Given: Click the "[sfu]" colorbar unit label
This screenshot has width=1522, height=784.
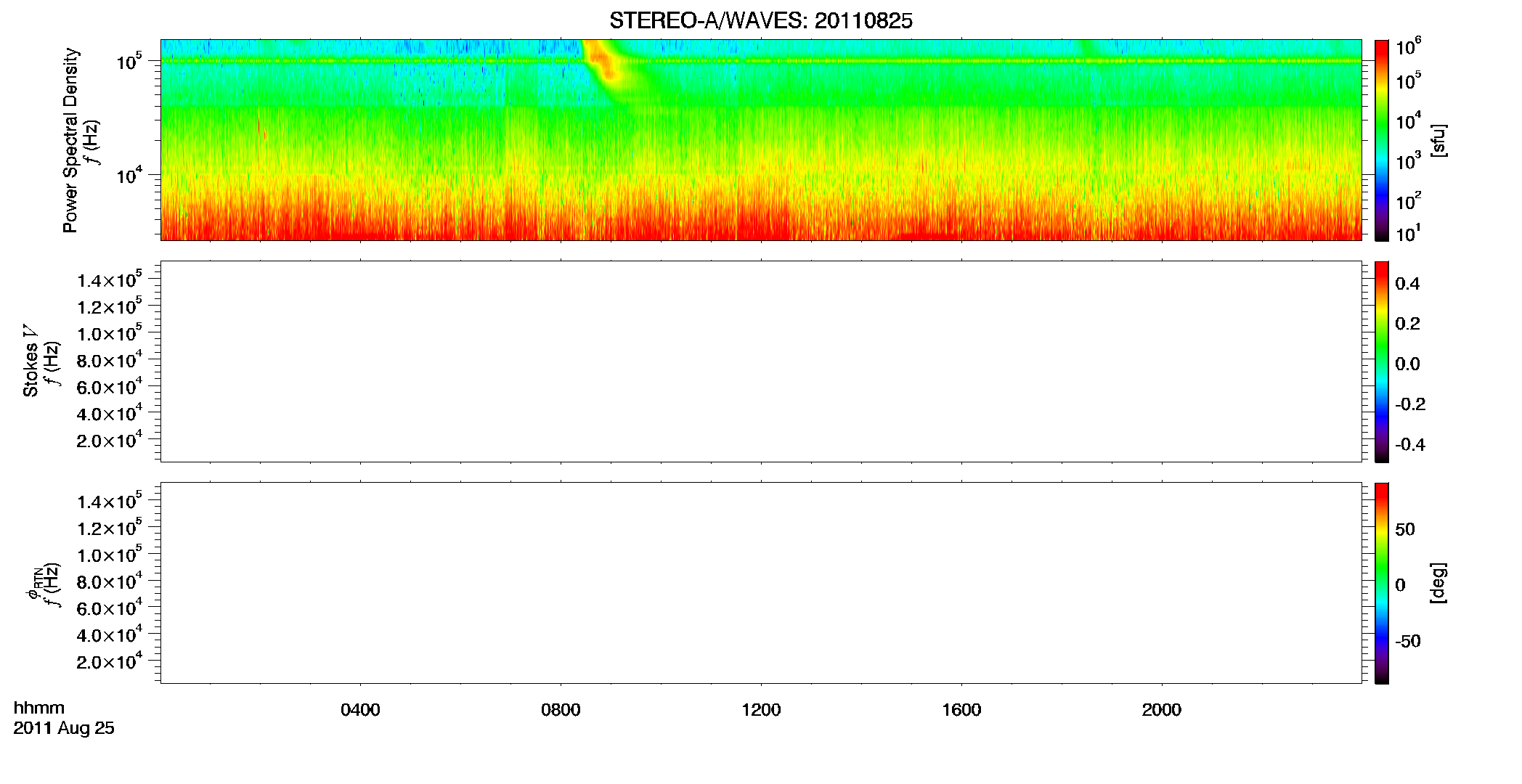Looking at the screenshot, I should coord(1438,140).
